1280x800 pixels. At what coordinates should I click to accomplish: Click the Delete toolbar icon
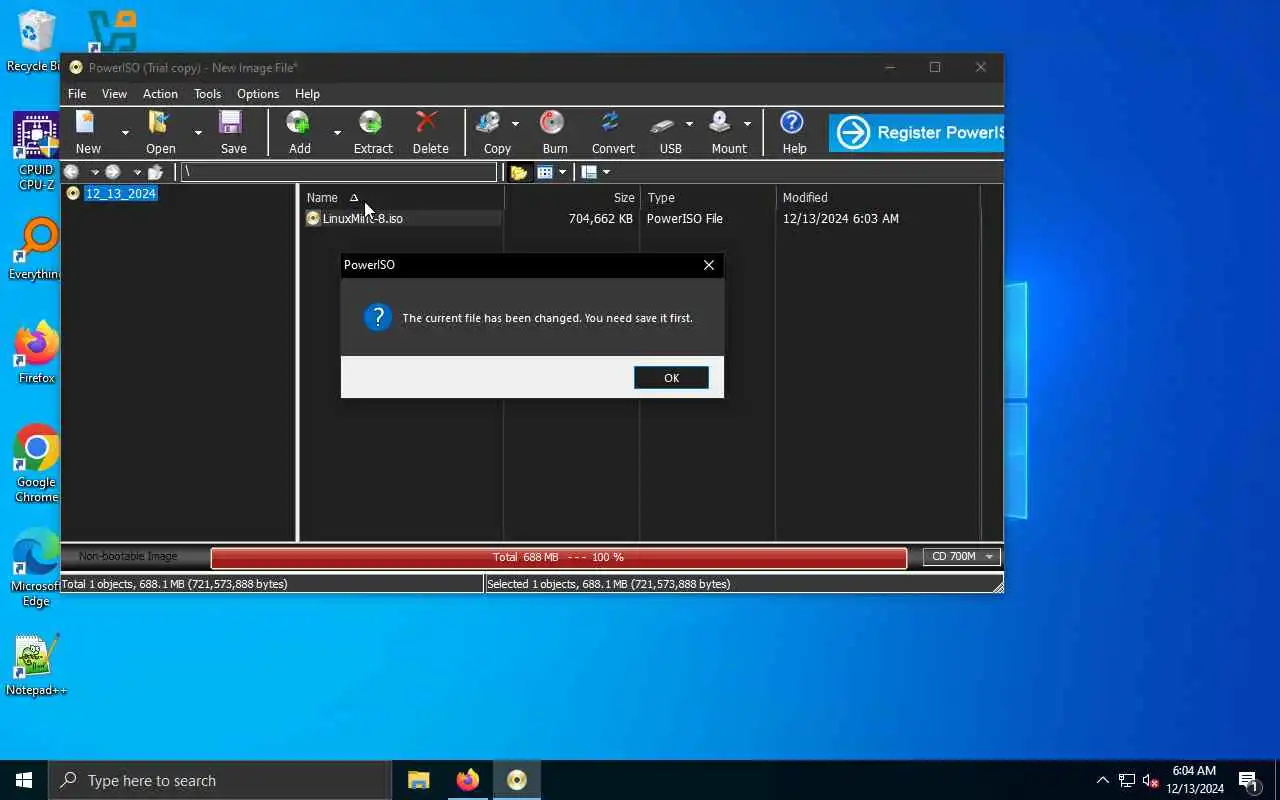[x=428, y=123]
